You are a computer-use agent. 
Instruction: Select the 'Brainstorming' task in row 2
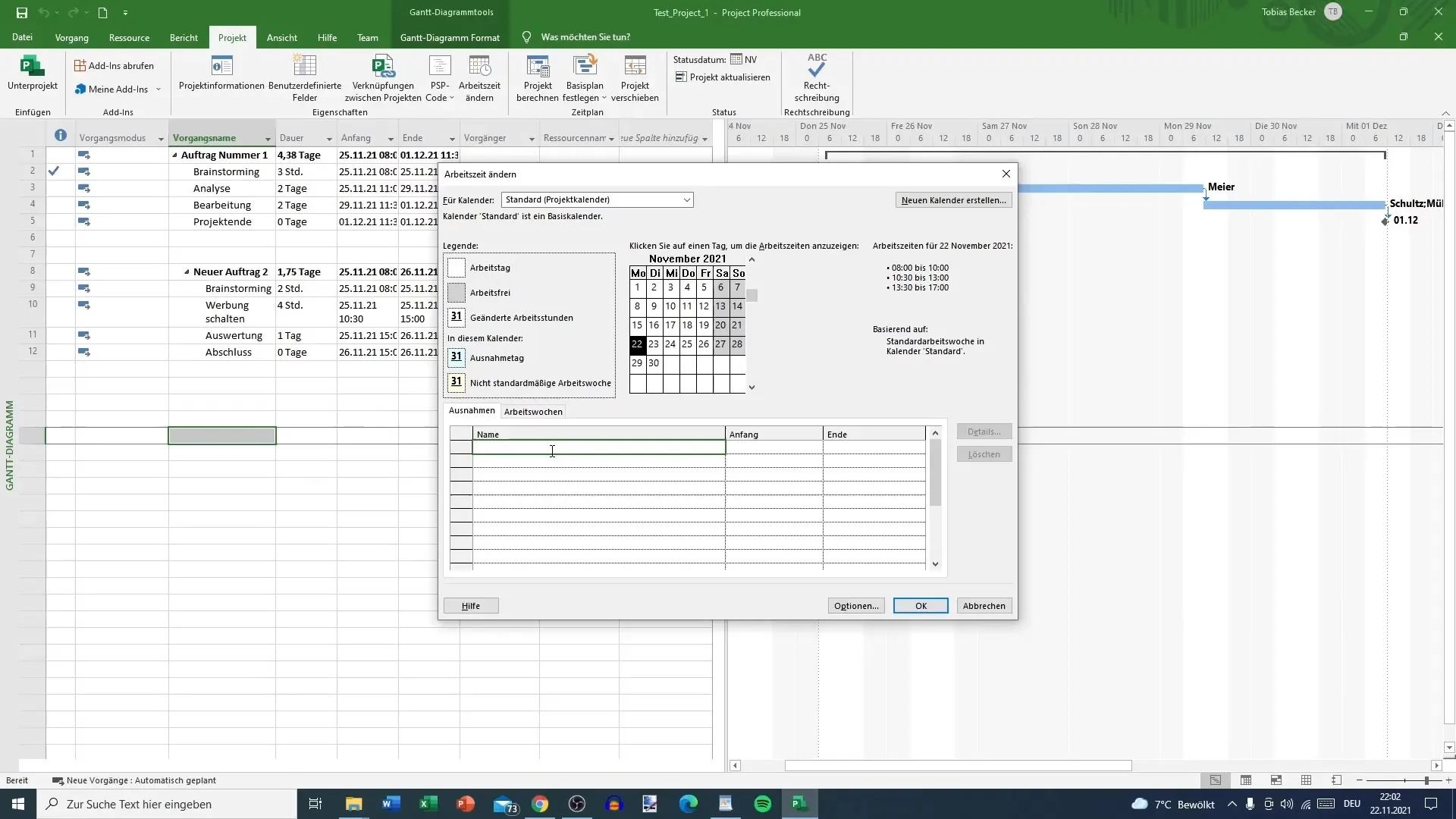226,172
